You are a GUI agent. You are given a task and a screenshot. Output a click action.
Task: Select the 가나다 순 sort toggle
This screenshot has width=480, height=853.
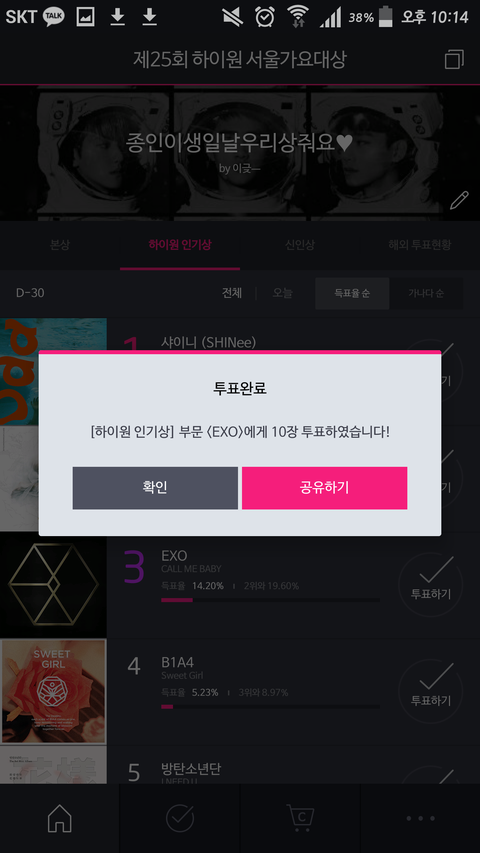[x=426, y=293]
